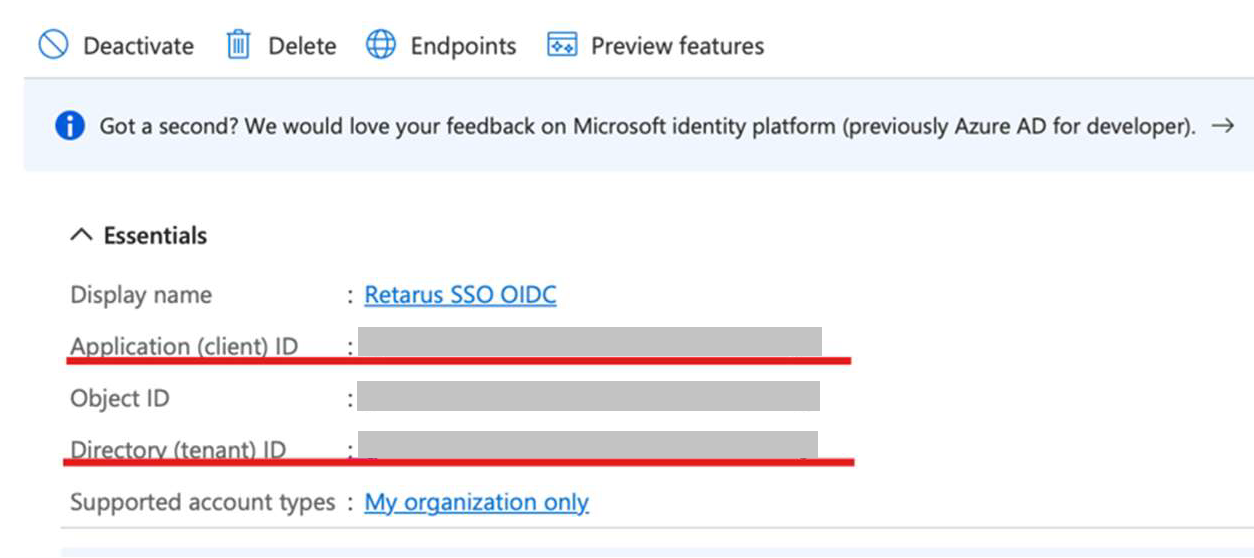Screen dimensions: 1254x558
Task: Click the Application (client) ID label
Action: point(184,346)
